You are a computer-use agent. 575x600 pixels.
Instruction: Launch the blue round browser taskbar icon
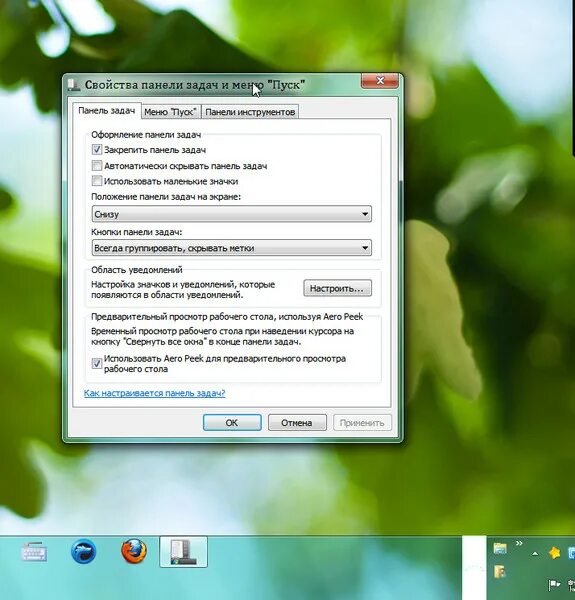tap(83, 551)
